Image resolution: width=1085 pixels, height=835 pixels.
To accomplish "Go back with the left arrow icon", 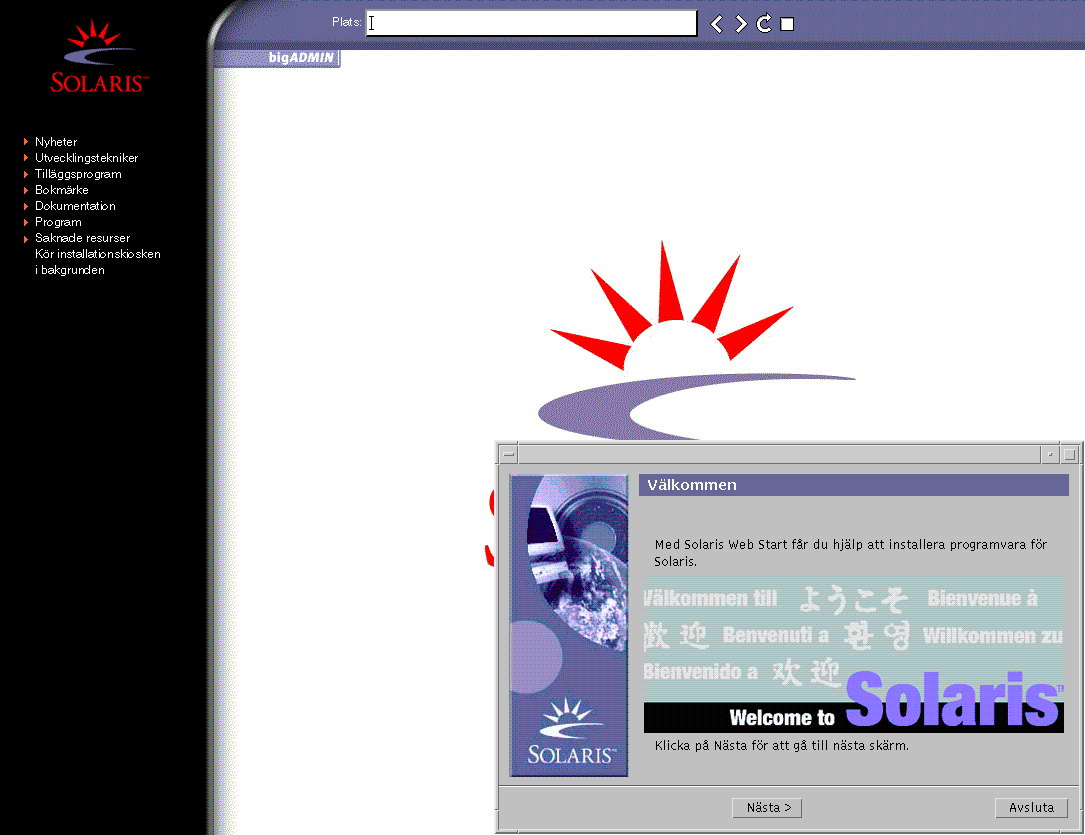I will 717,24.
